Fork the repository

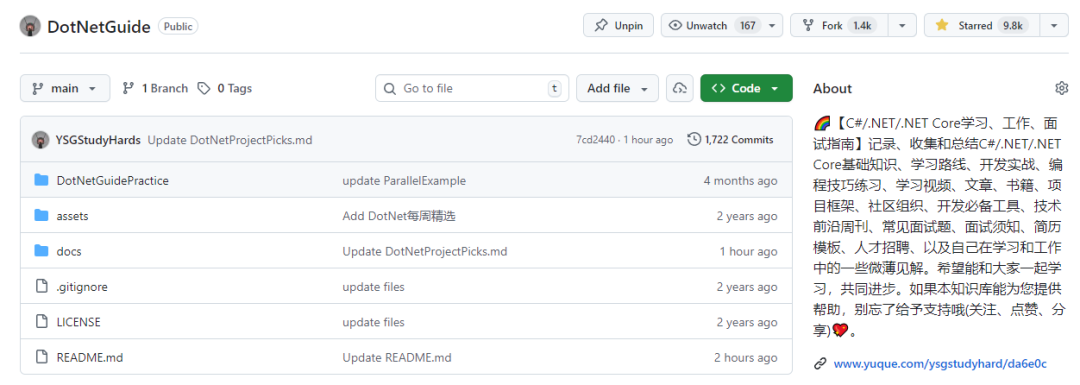(x=838, y=25)
